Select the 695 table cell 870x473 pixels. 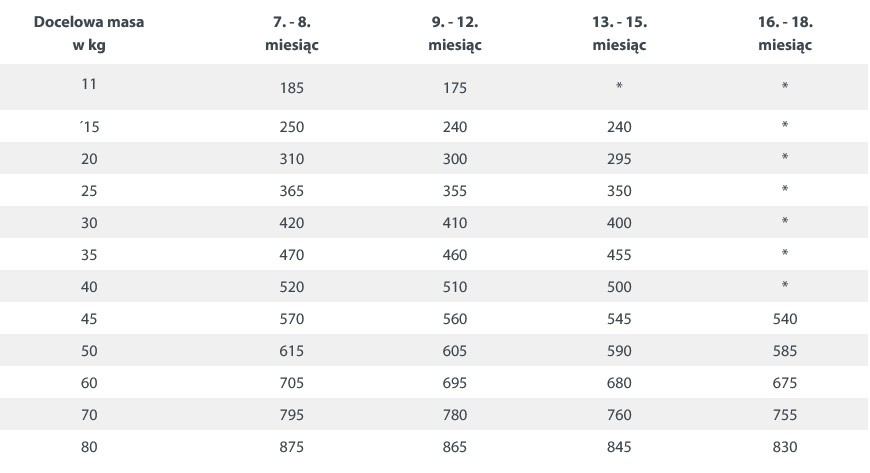[455, 383]
